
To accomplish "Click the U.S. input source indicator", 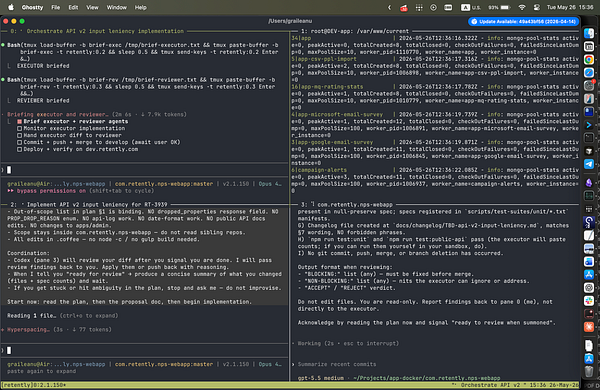I will coord(471,7).
